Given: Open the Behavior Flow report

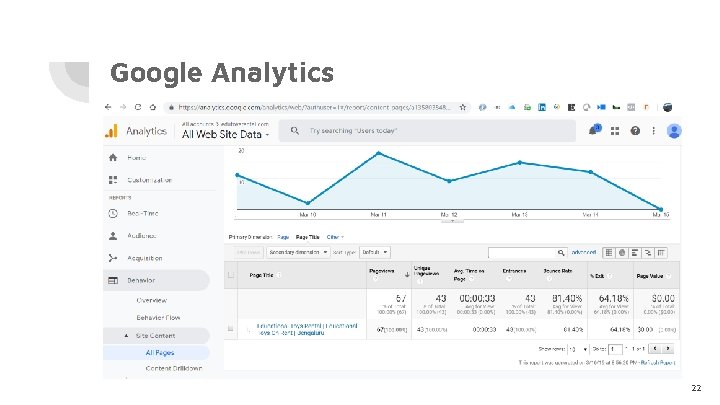Looking at the screenshot, I should coord(158,318).
